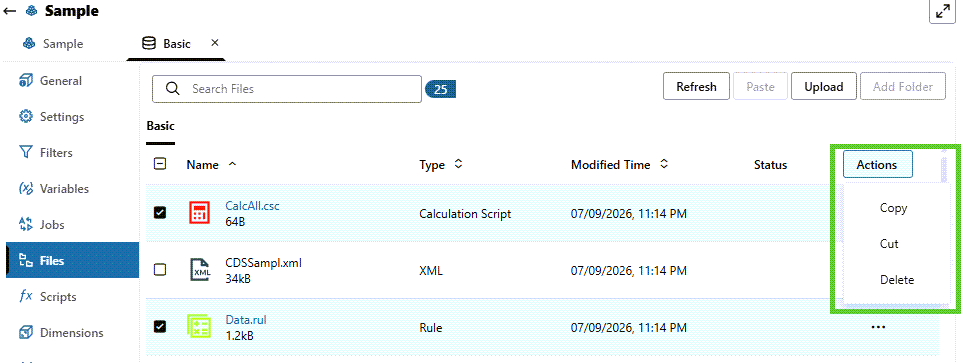
Task: Sort by the Modified Time column arrows
Action: 664,164
